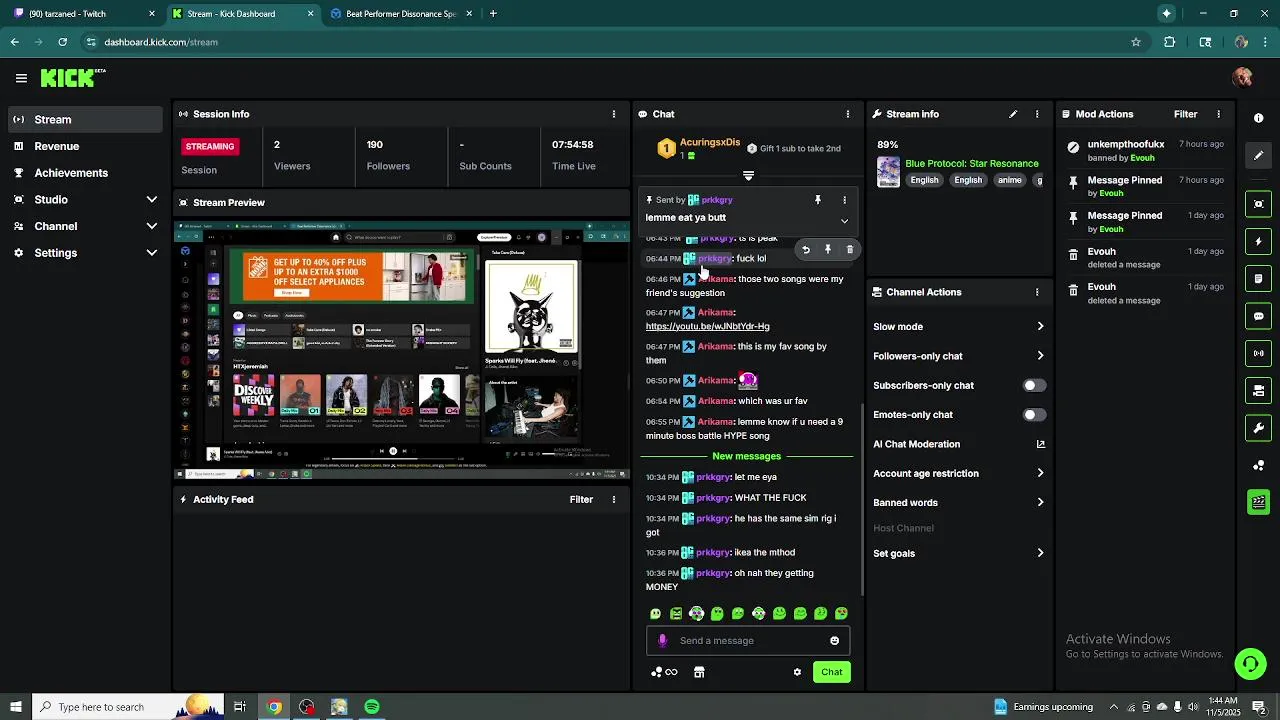
Task: Filter the Mod Actions list
Action: (1186, 114)
